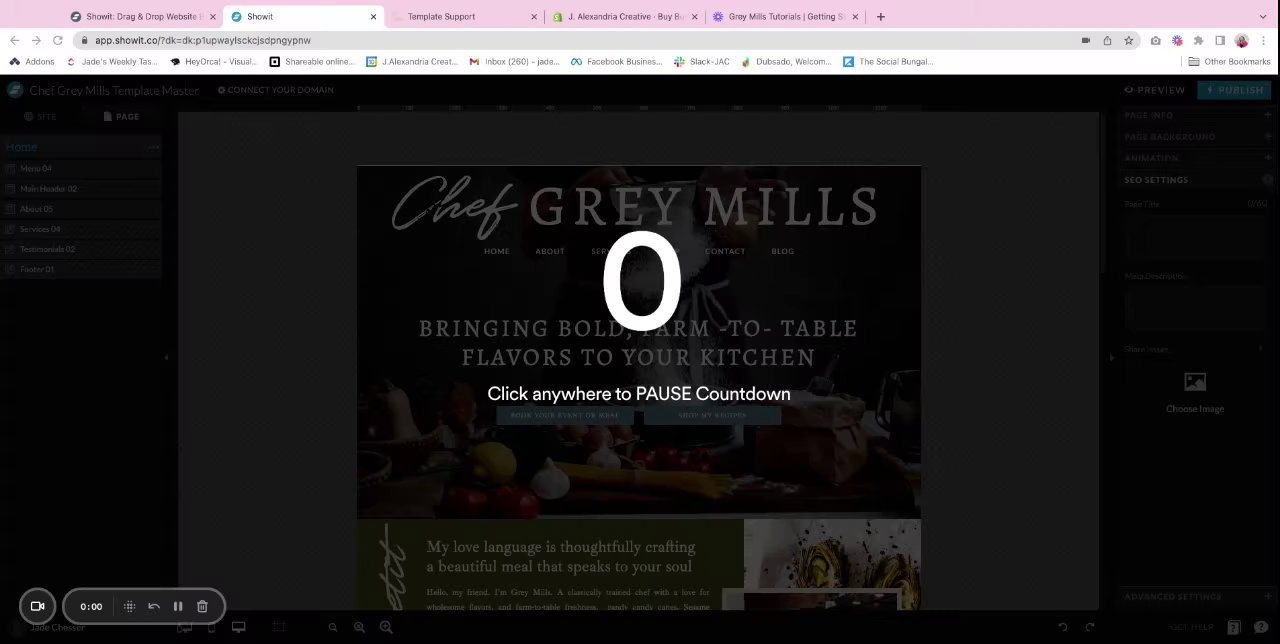Switch to desktop view icon in Showit
Image resolution: width=1280 pixels, height=644 pixels.
pyautogui.click(x=238, y=627)
